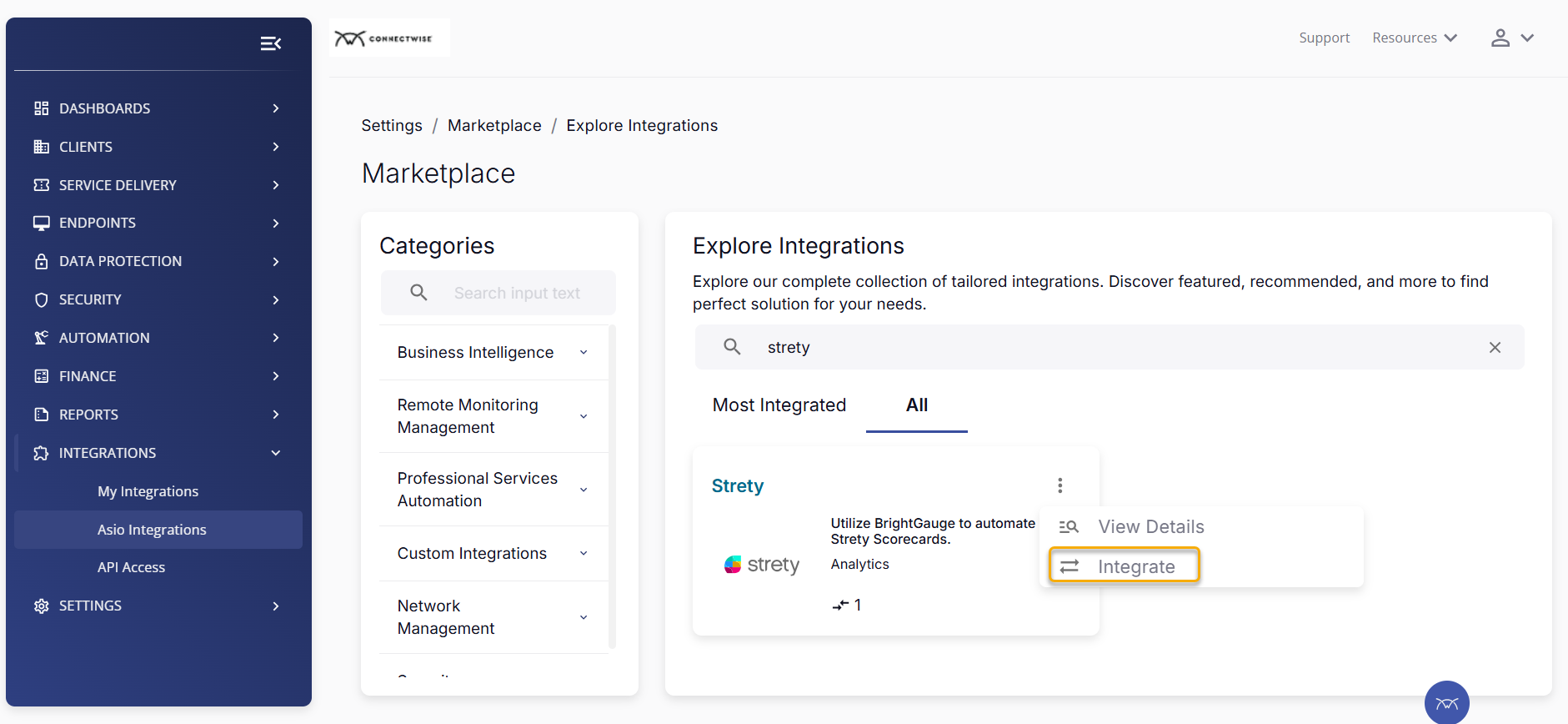This screenshot has width=1568, height=724.
Task: Click the Categories list scrollbar
Action: (613, 487)
